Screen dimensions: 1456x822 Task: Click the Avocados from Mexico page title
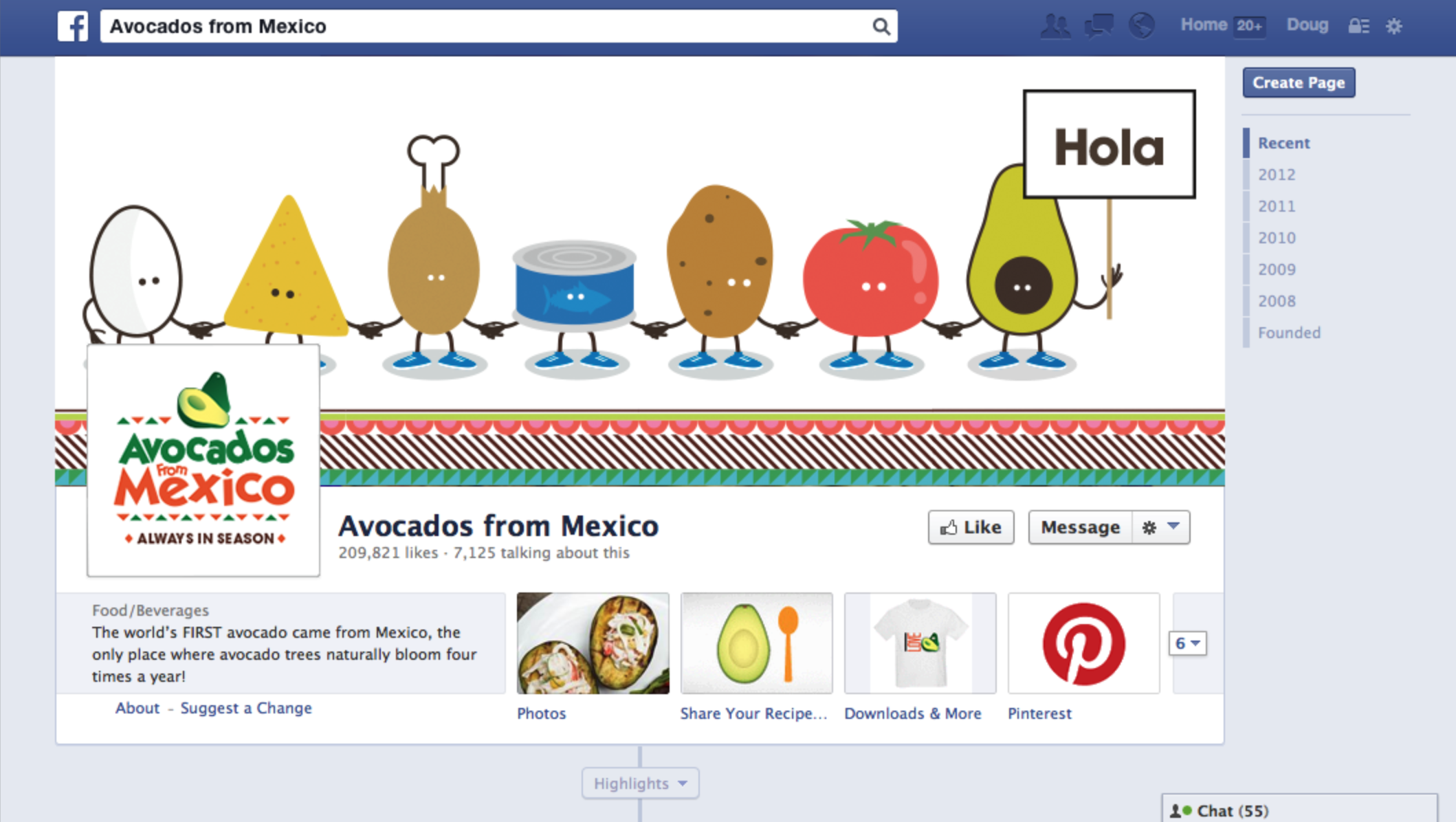pos(498,526)
